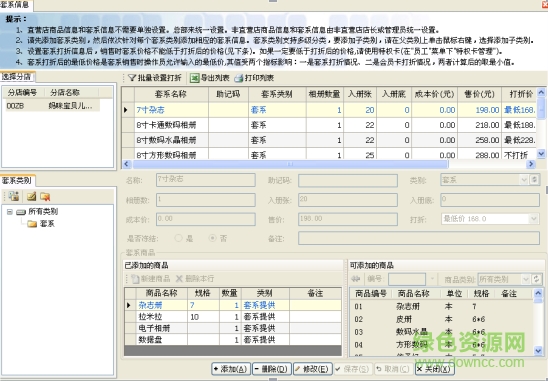Select 电子相册 in added products
Image resolution: width=548 pixels, height=381 pixels.
point(233,328)
